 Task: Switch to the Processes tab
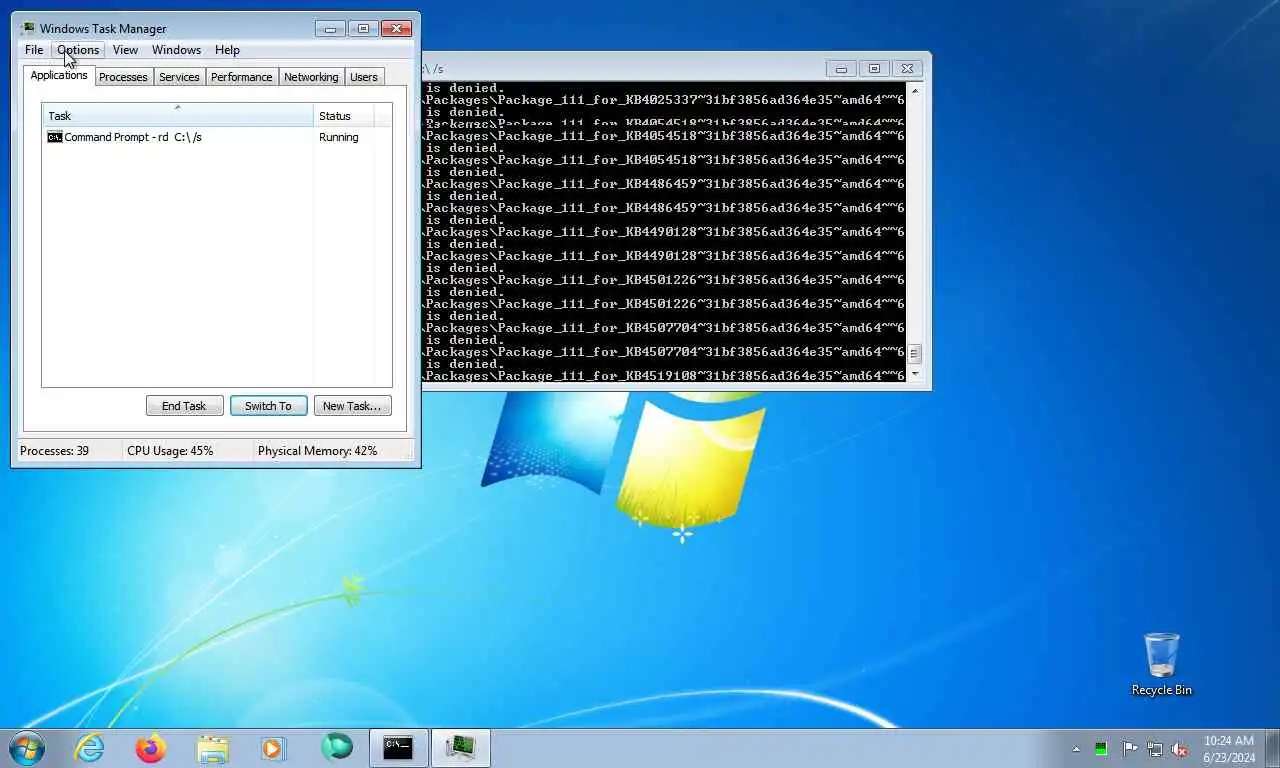coord(123,77)
